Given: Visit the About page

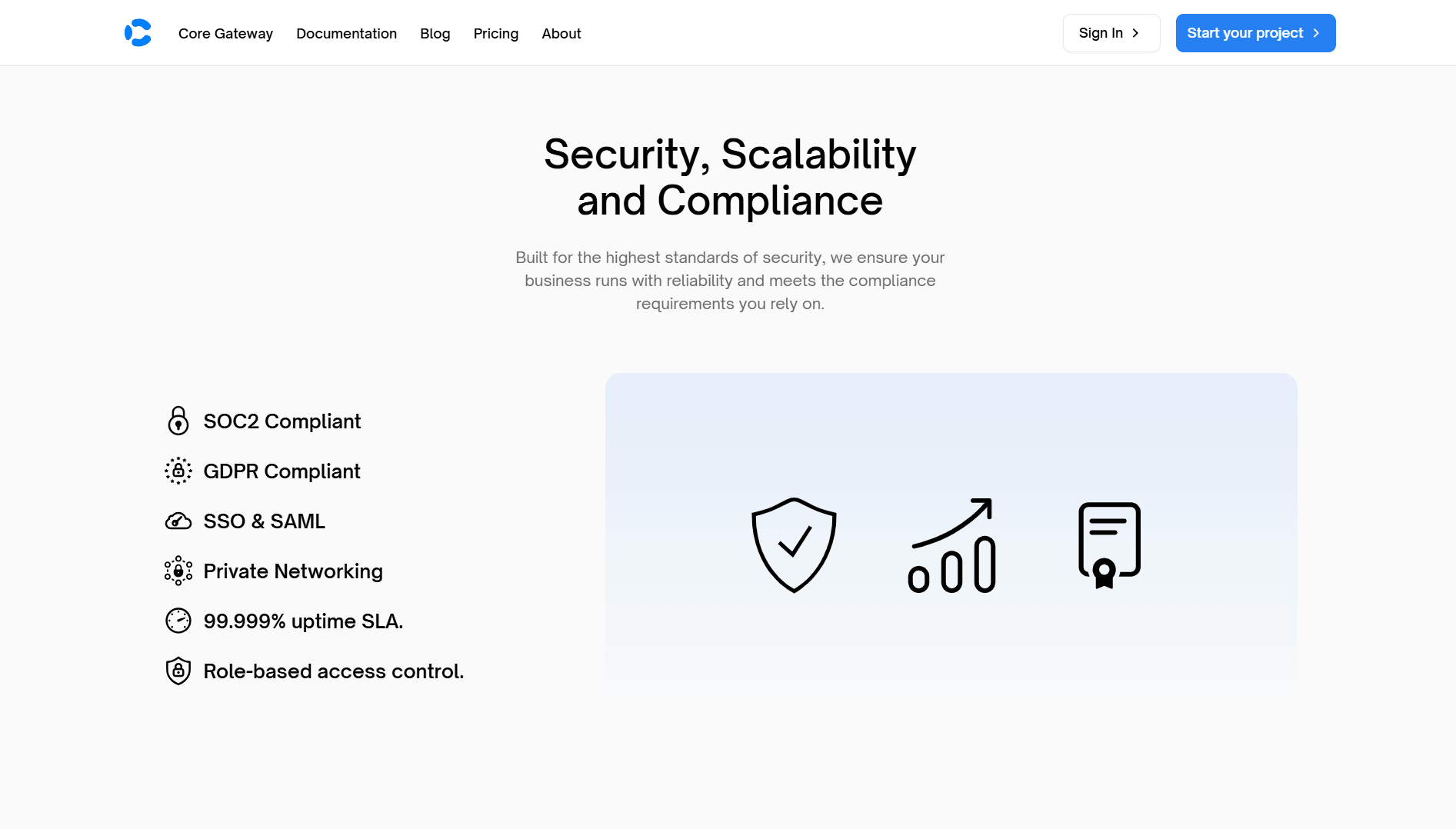Looking at the screenshot, I should coord(561,34).
